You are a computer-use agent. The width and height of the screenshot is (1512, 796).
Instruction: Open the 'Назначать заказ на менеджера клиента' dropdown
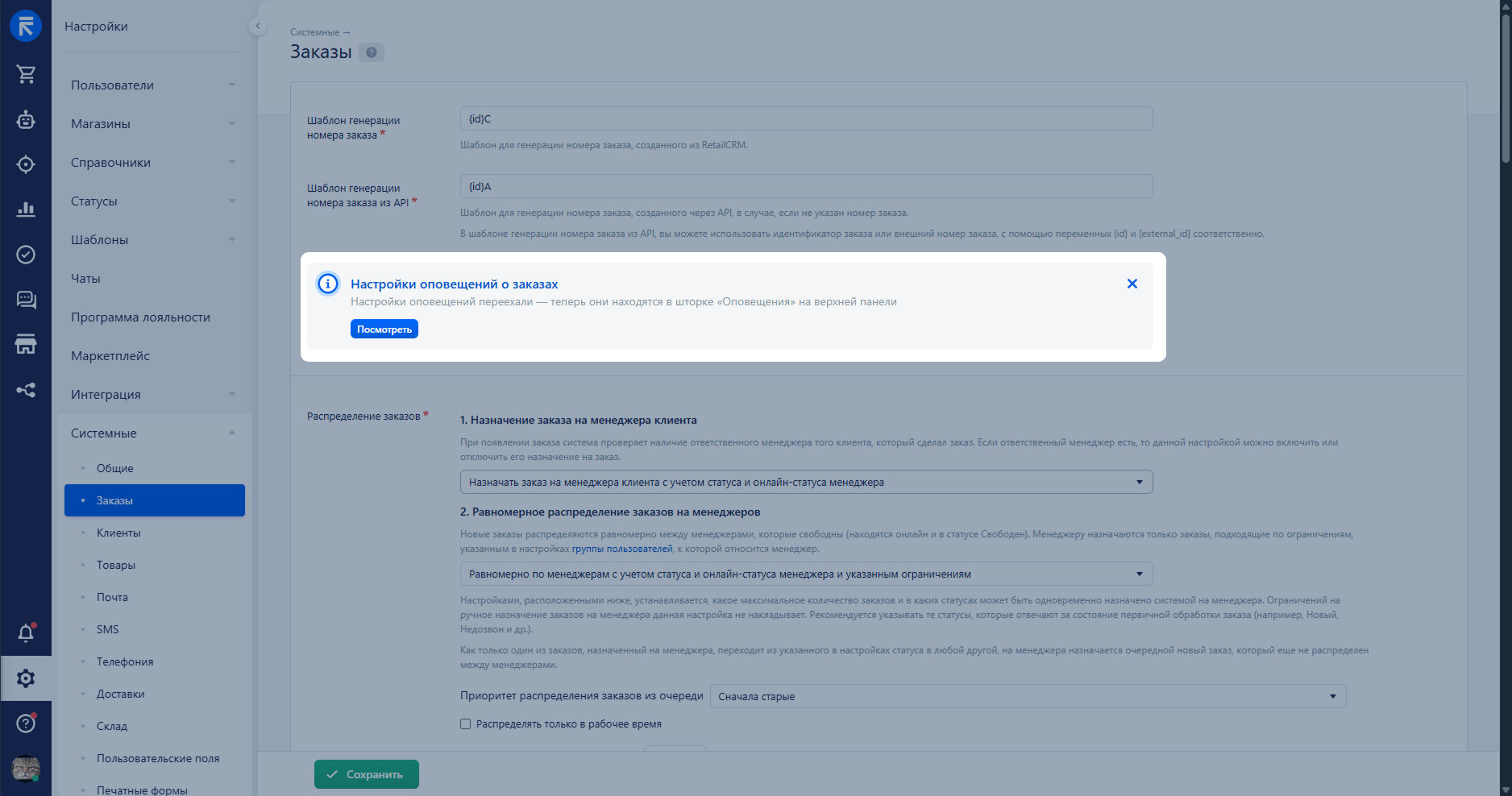806,482
